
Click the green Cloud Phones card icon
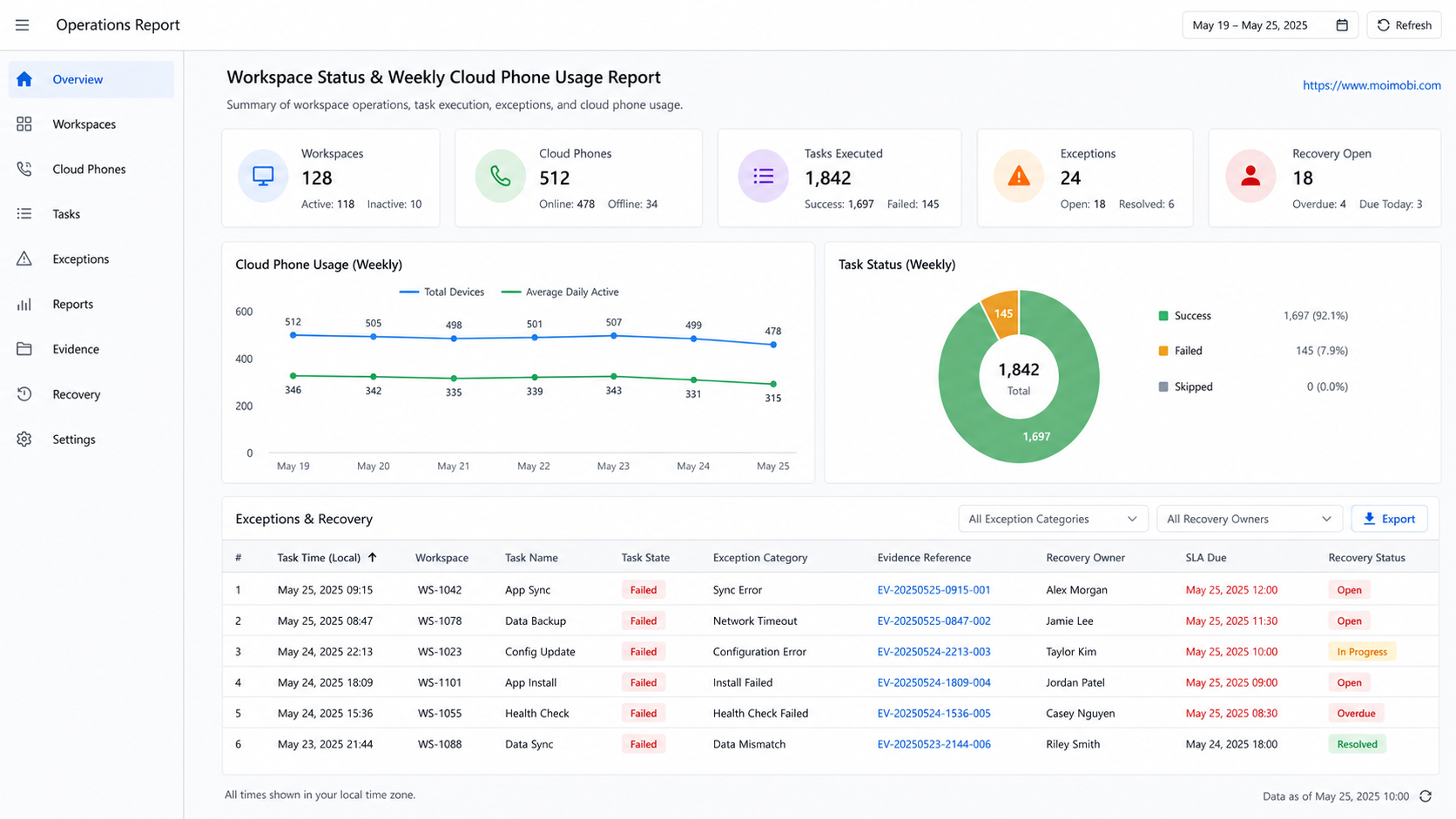point(501,177)
